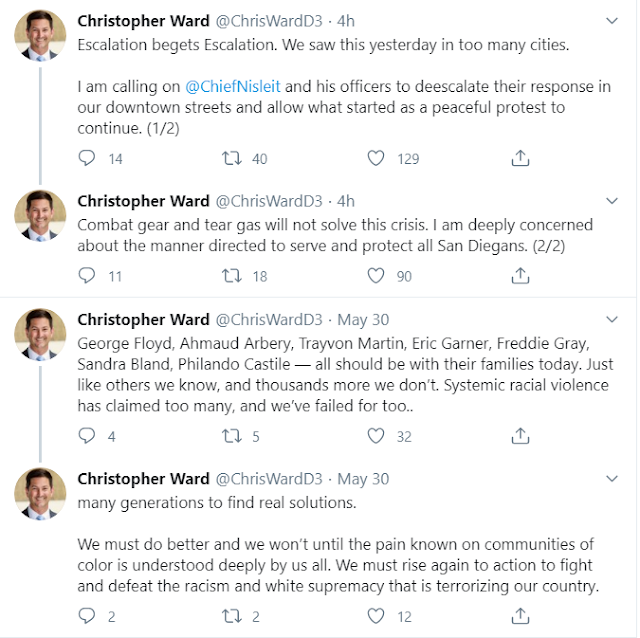The width and height of the screenshot is (640, 638).
Task: Retweet the tweet with 18 retweets
Action: click(x=231, y=276)
